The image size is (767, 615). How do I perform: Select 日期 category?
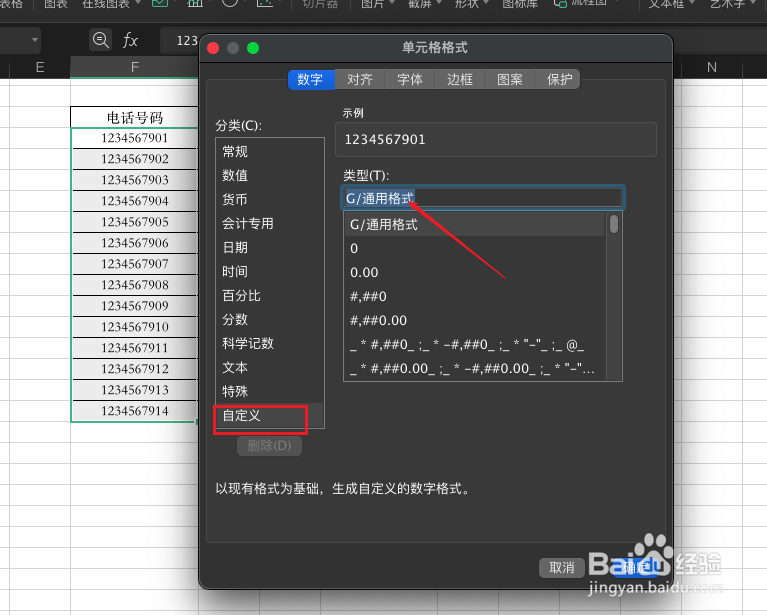tap(269, 248)
